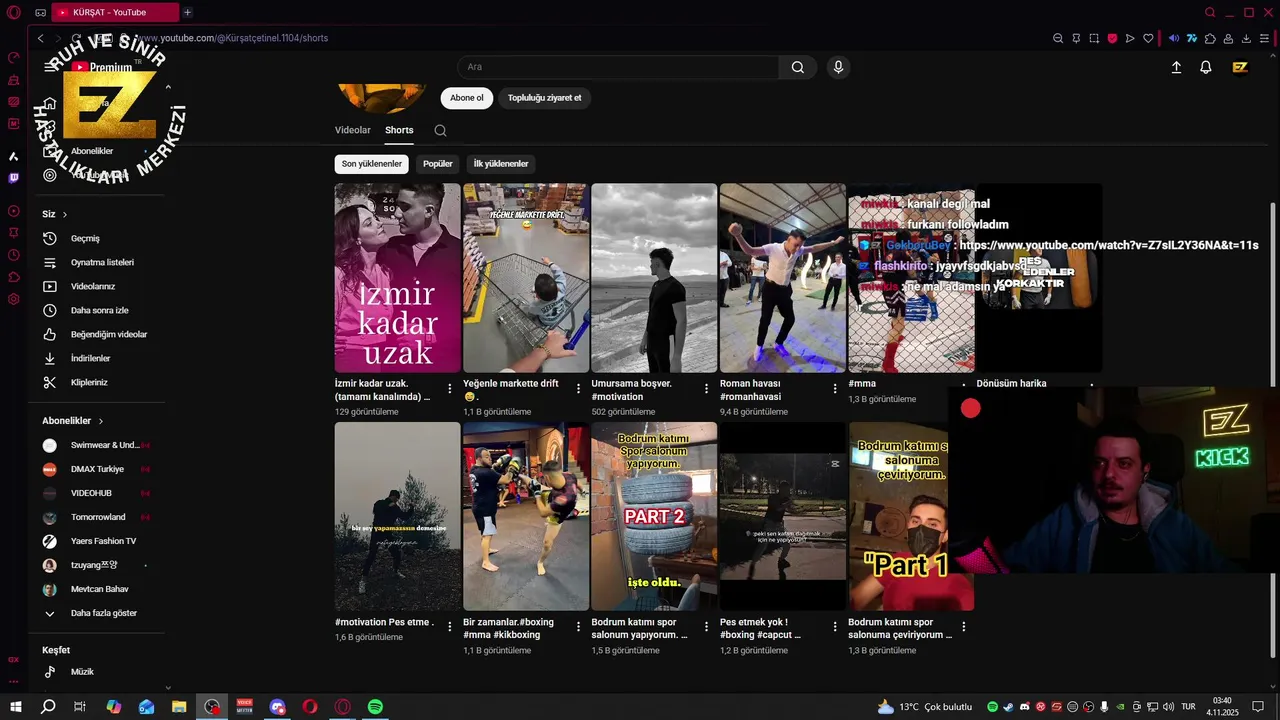Open options menu for 'İzmir kadar uzak' short
The width and height of the screenshot is (1280, 720).
pos(449,389)
